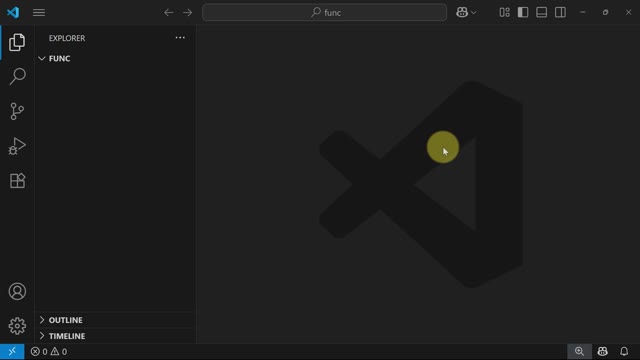Toggle the Primary Side Bar visibility

[523, 13]
